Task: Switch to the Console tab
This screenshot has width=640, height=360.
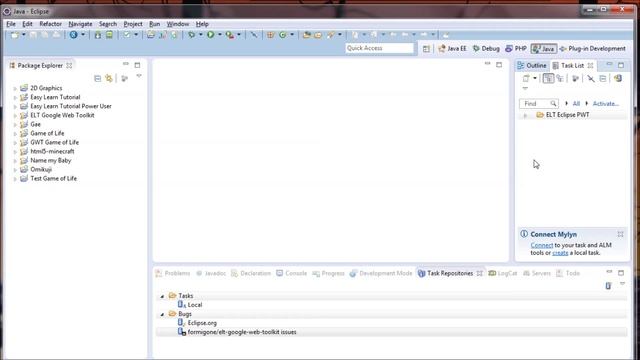Action: pyautogui.click(x=291, y=273)
